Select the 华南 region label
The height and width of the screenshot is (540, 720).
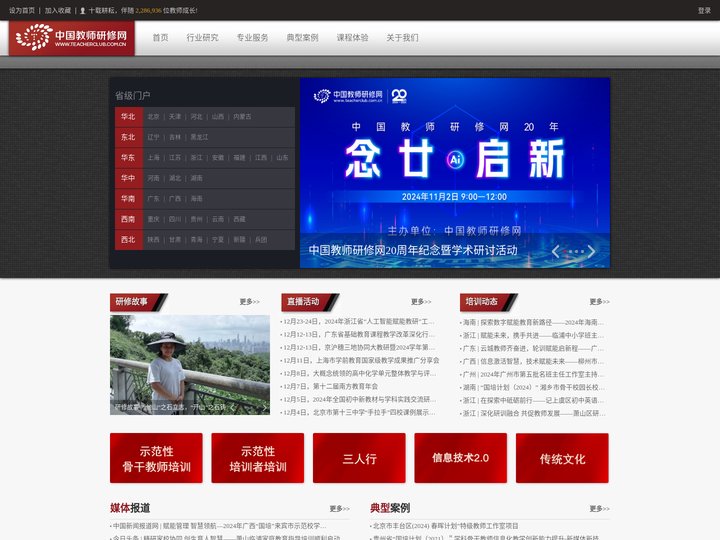click(129, 199)
